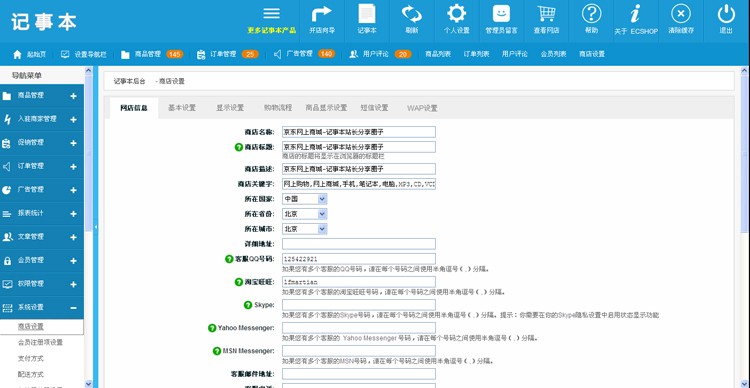Viewport: 750px width, 388px height.
Task: Switch to the 购物流程 tab
Action: (277, 108)
